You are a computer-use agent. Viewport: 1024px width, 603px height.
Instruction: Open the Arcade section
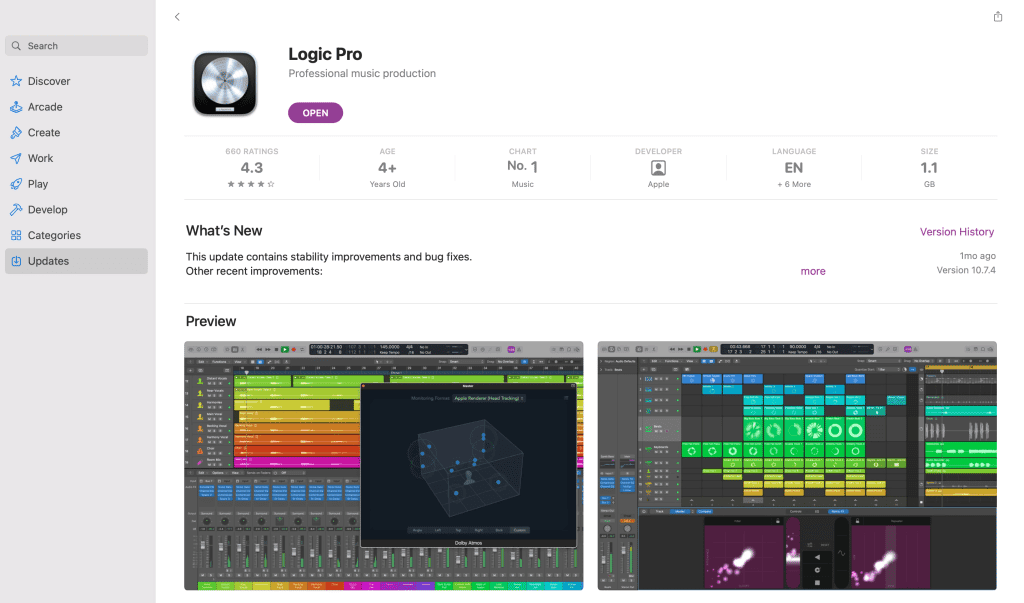(76, 106)
